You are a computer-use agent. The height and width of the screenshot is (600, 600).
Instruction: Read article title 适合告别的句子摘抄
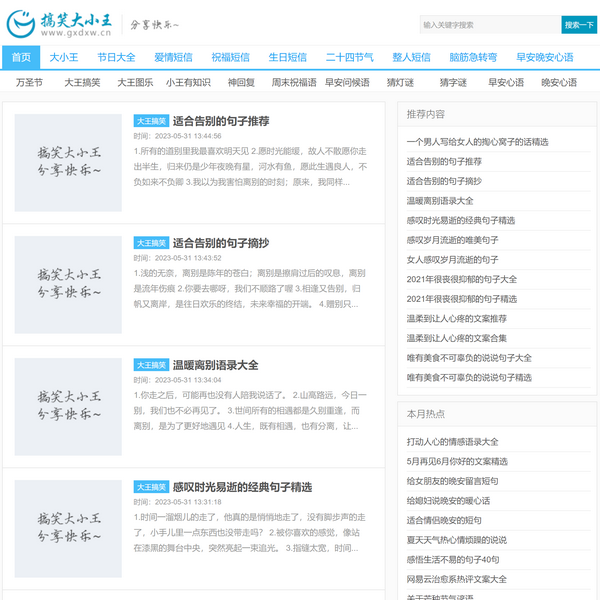[x=220, y=243]
